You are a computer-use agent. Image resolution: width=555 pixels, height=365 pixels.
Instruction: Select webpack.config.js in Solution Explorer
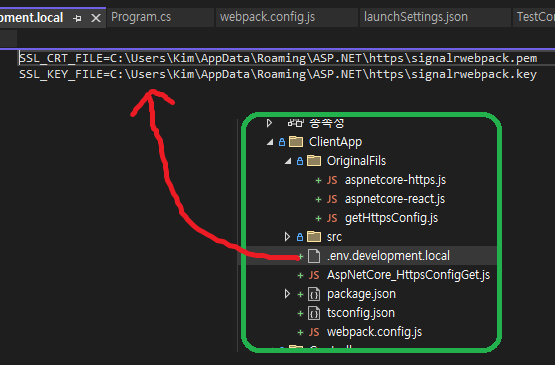pyautogui.click(x=374, y=332)
